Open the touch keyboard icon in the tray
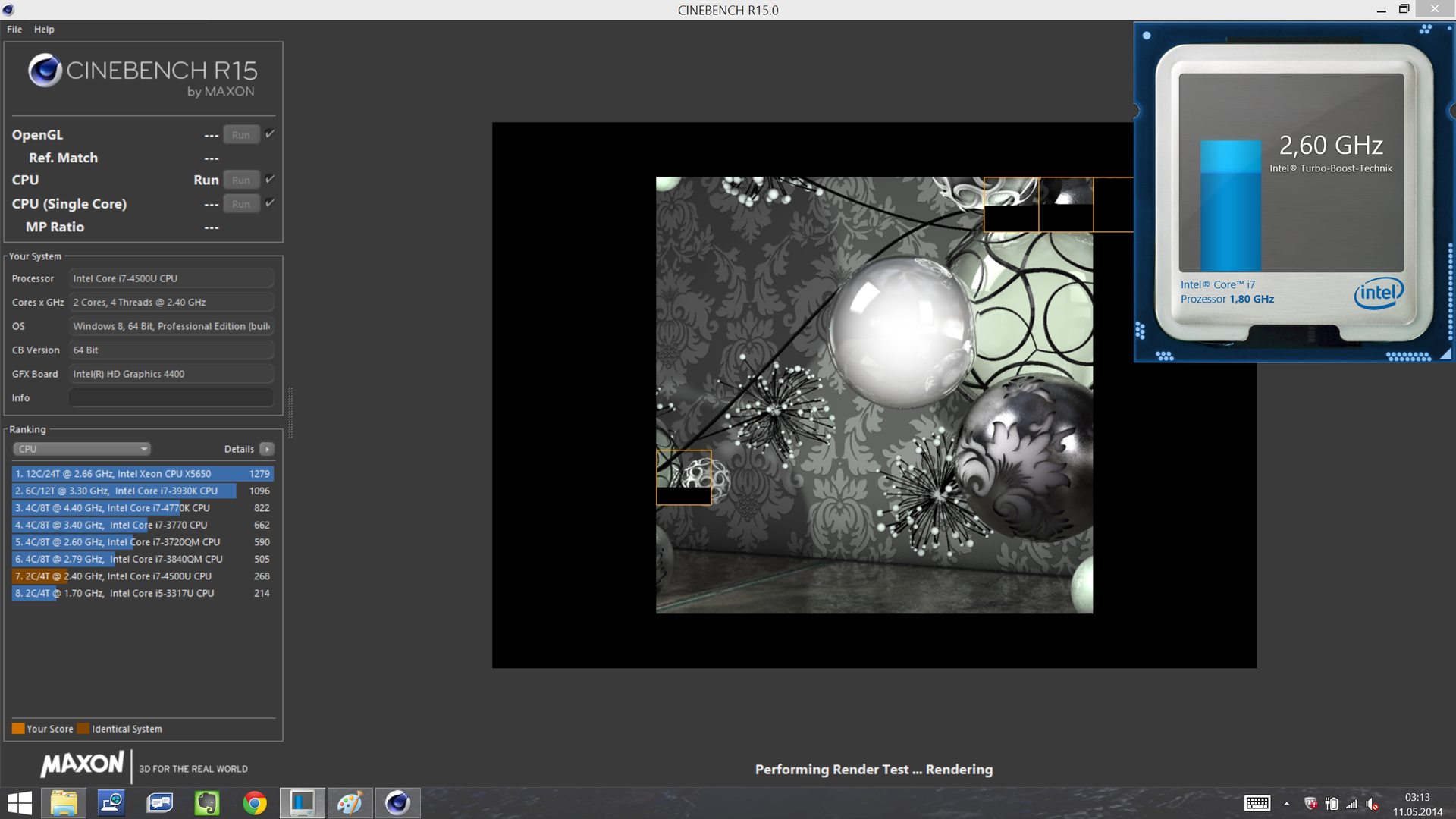Image resolution: width=1456 pixels, height=819 pixels. [x=1257, y=804]
